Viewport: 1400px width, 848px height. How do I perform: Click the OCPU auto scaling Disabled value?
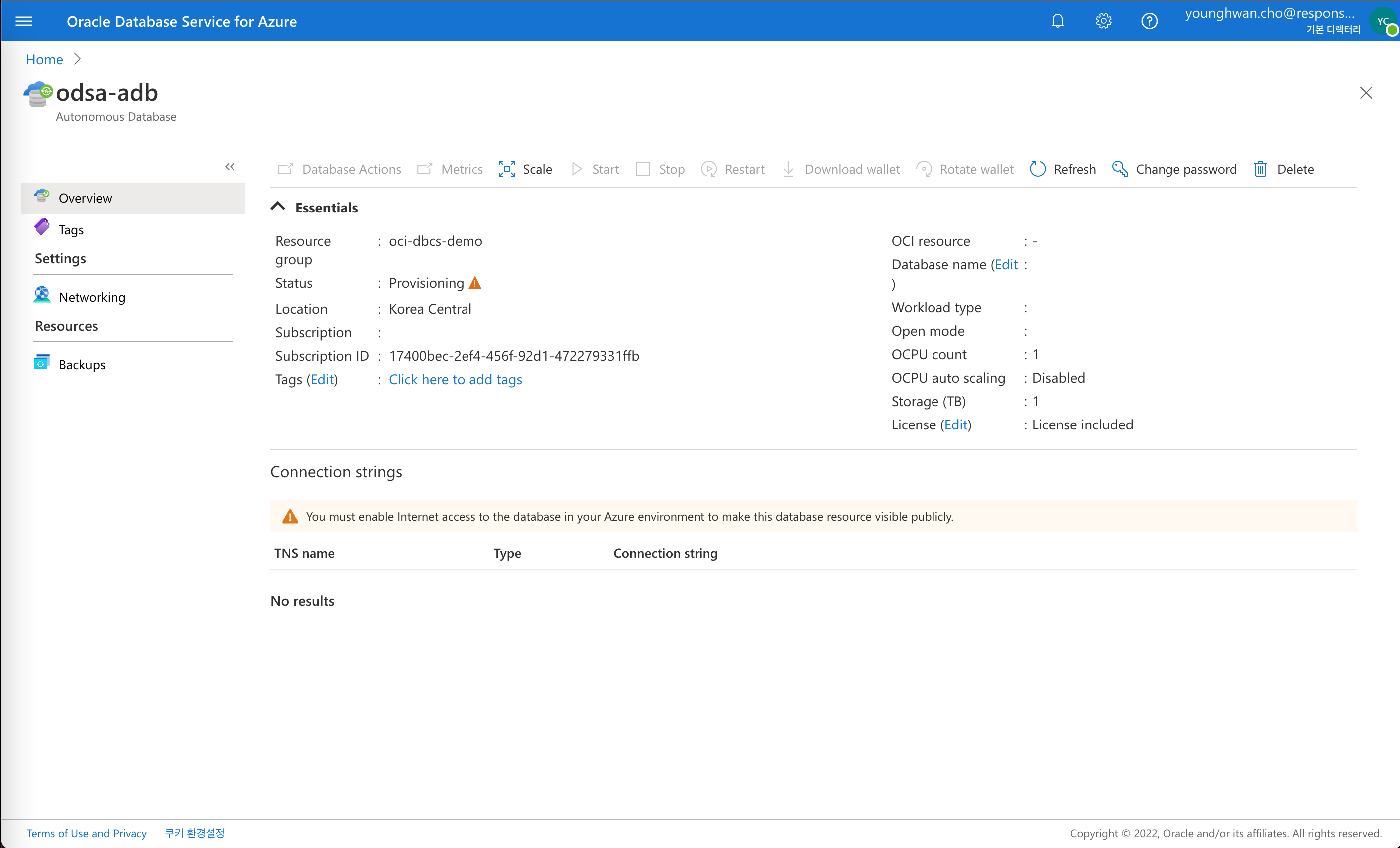[x=1059, y=378]
